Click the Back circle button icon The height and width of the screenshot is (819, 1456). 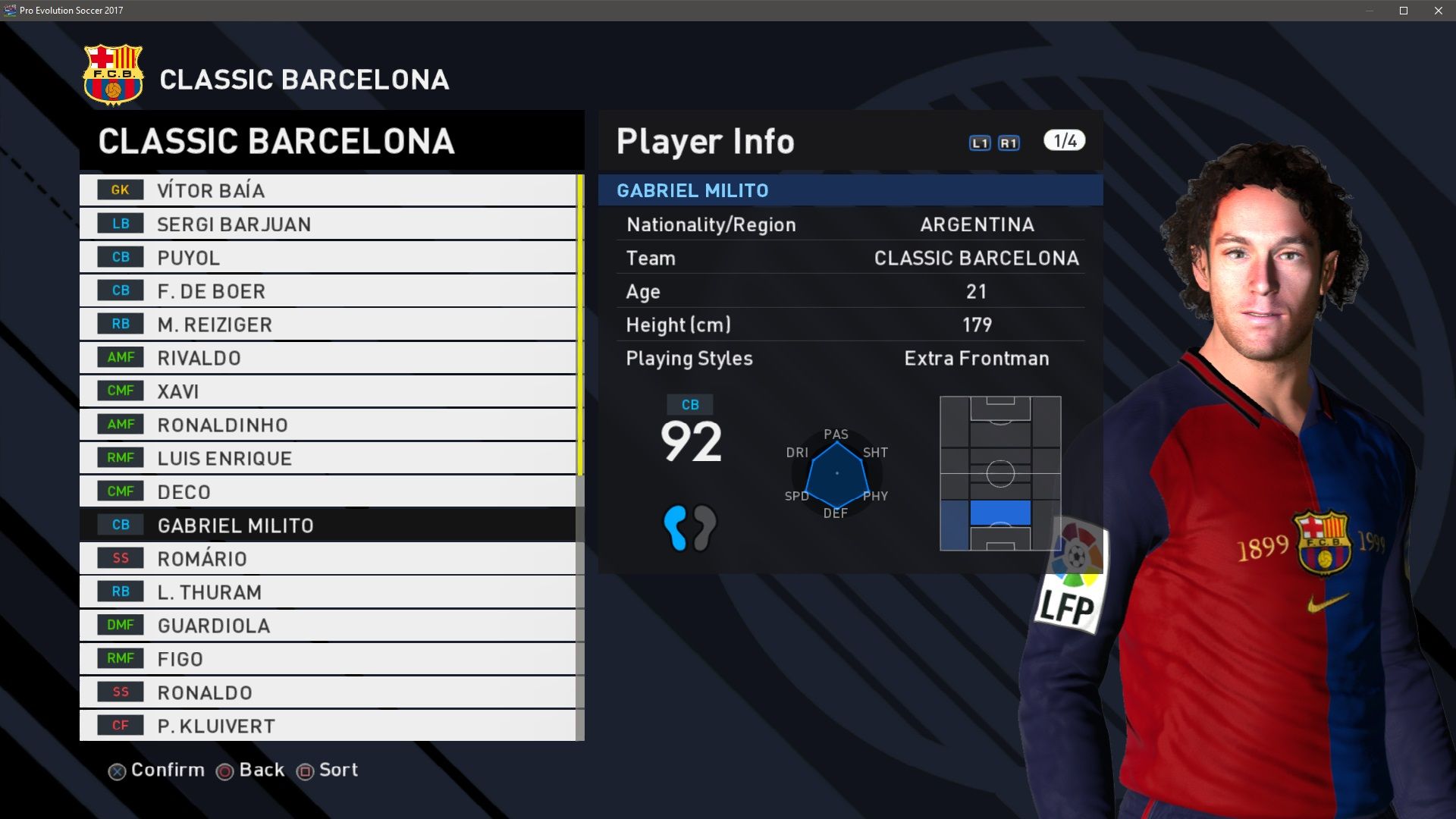(x=224, y=772)
